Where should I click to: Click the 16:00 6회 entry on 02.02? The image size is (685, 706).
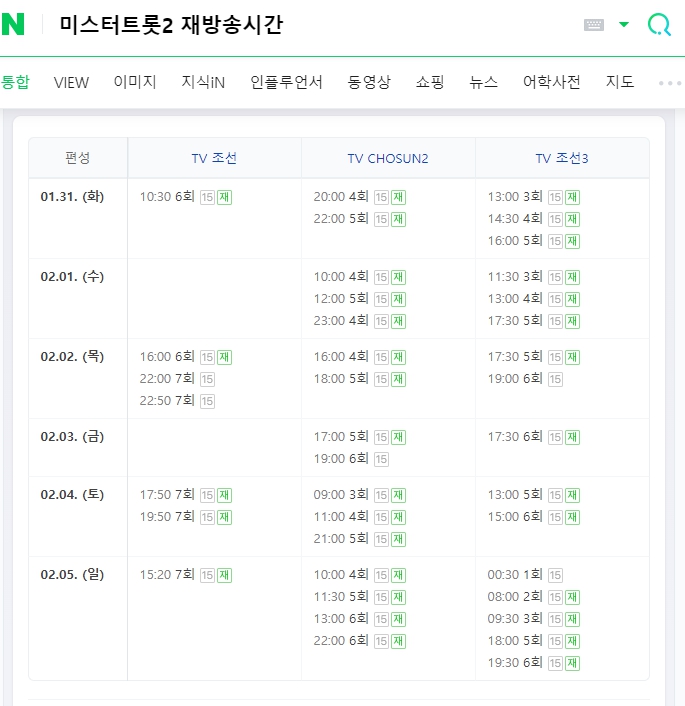167,357
